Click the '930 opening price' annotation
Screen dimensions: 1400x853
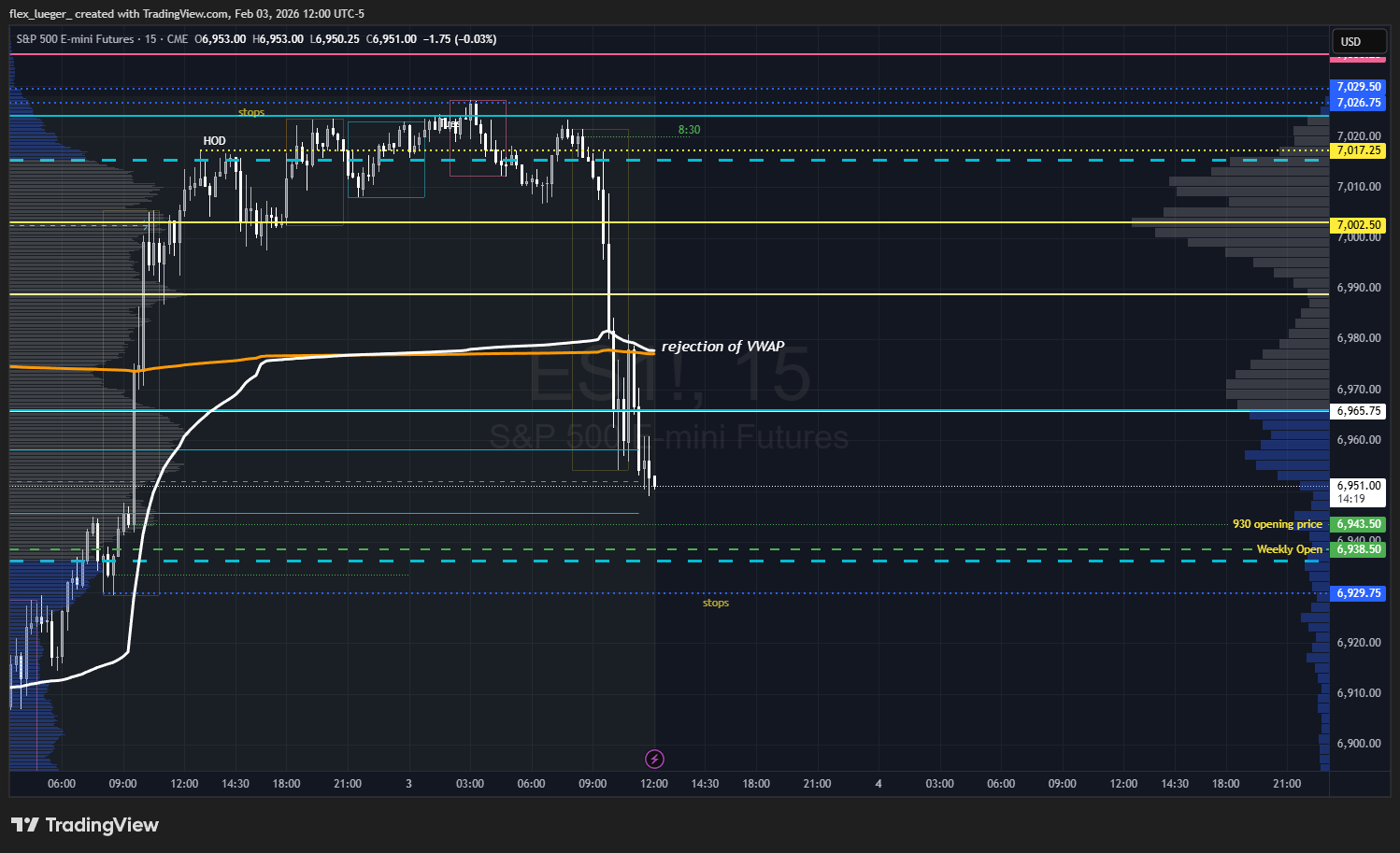pyautogui.click(x=1277, y=524)
